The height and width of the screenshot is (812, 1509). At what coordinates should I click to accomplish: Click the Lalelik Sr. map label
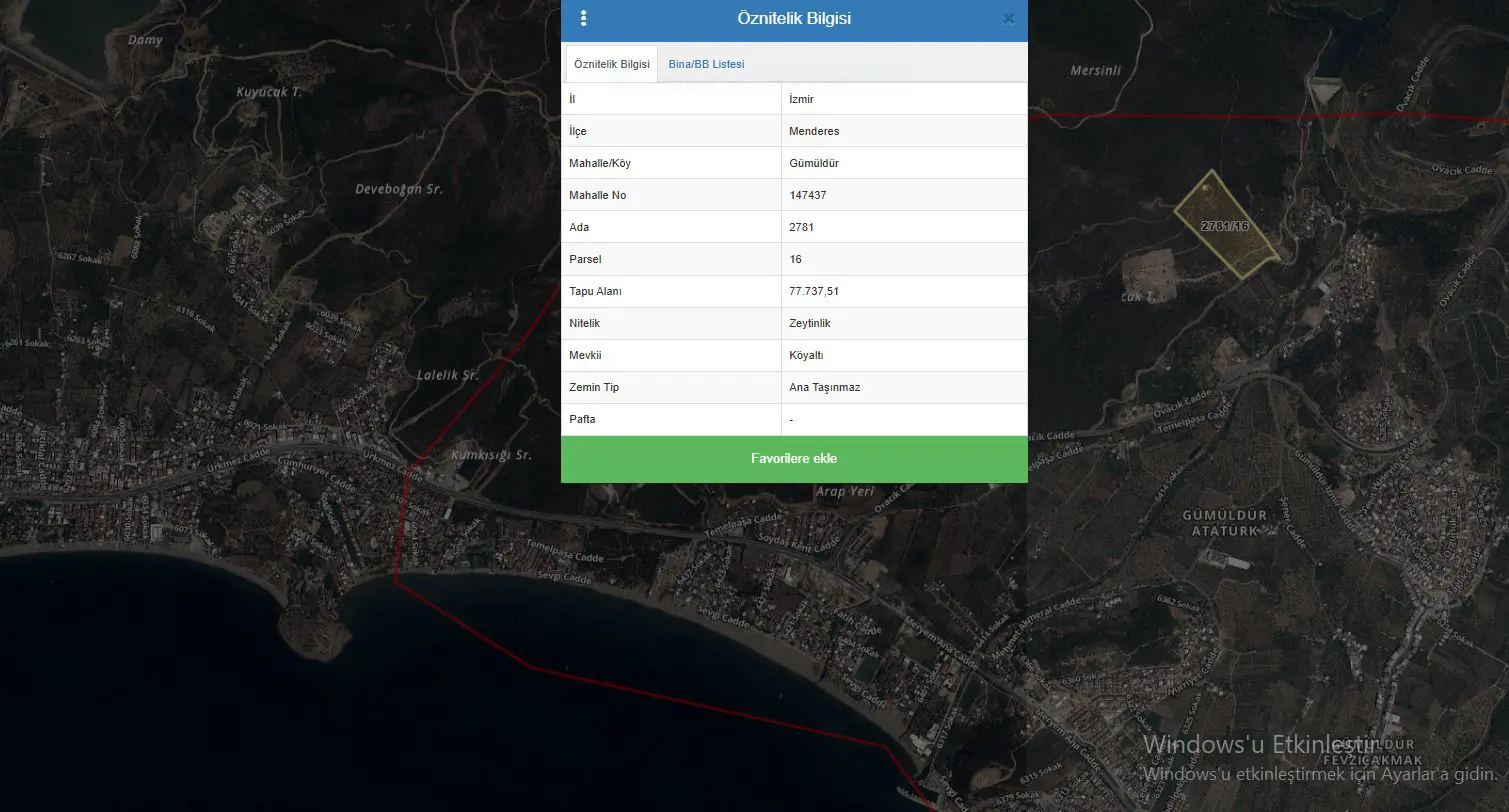pos(447,375)
